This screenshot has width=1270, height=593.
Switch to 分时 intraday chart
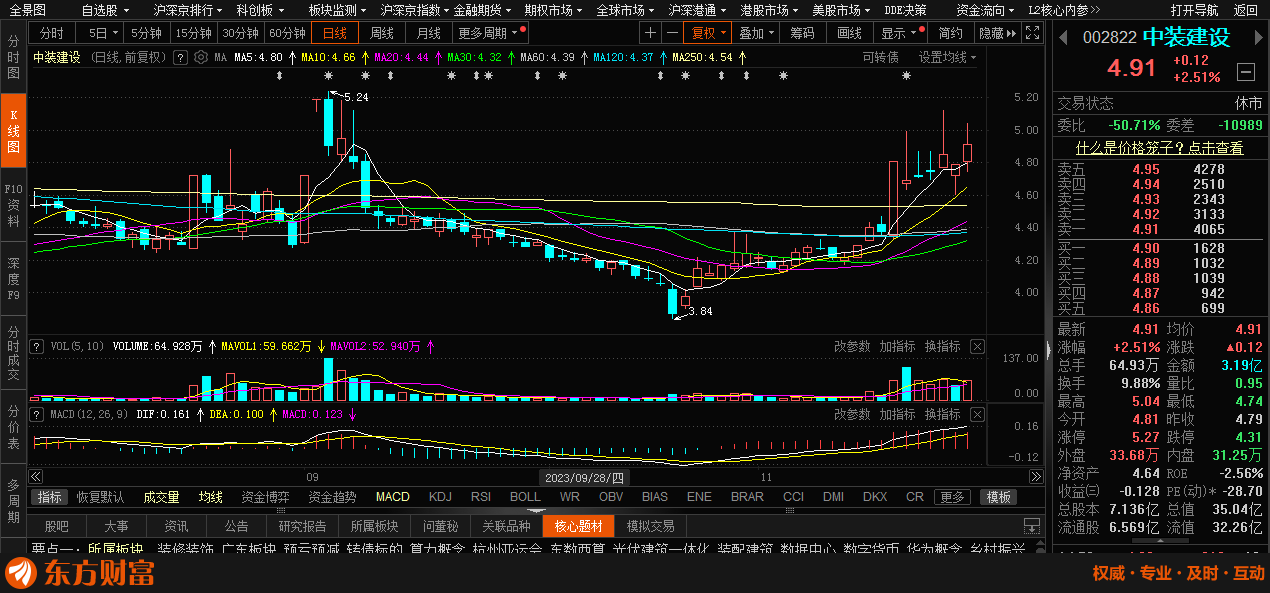coord(51,33)
